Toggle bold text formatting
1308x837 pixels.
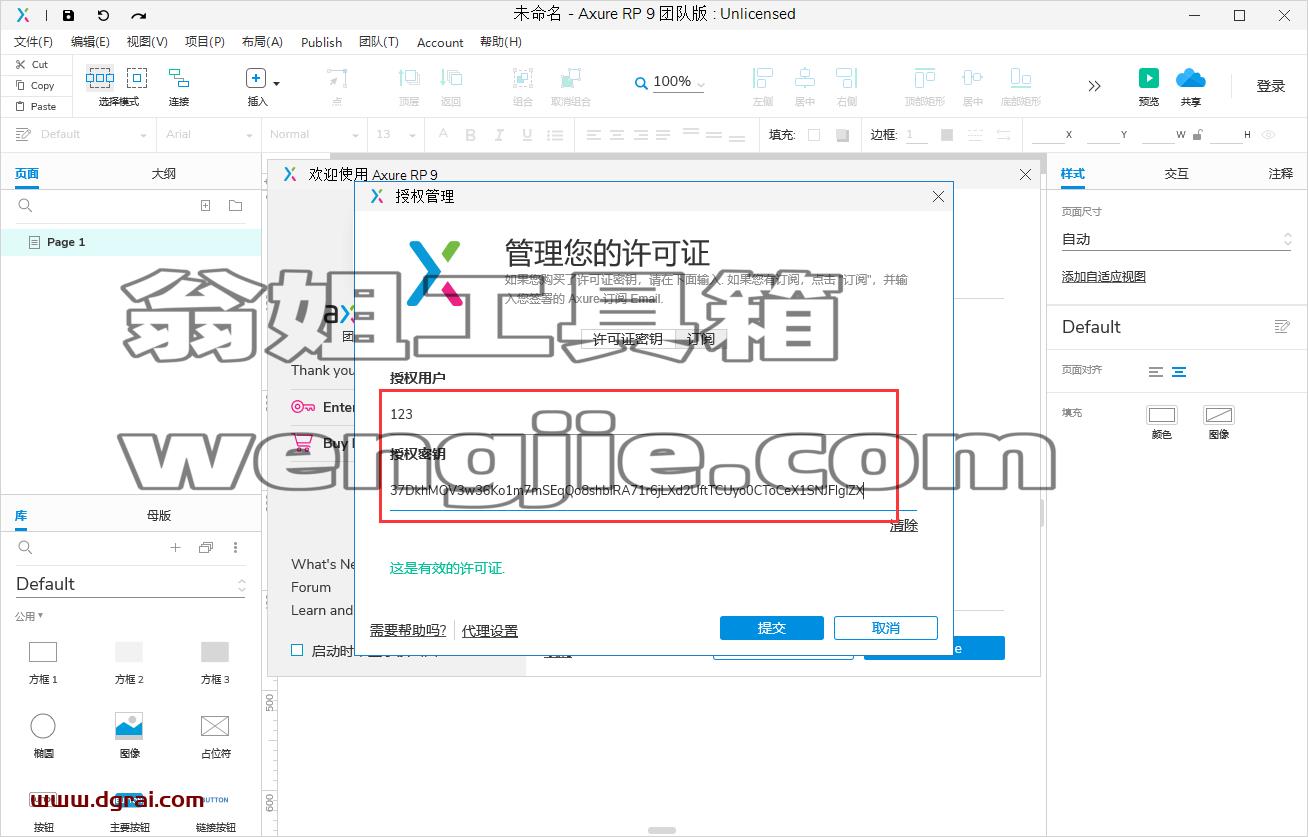470,135
